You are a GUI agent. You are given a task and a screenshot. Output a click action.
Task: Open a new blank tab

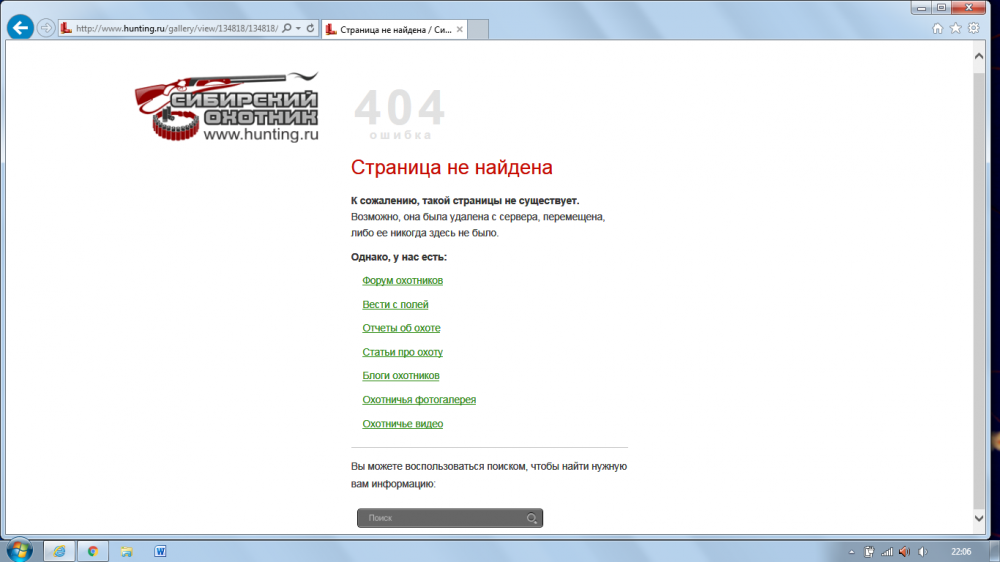click(x=479, y=30)
